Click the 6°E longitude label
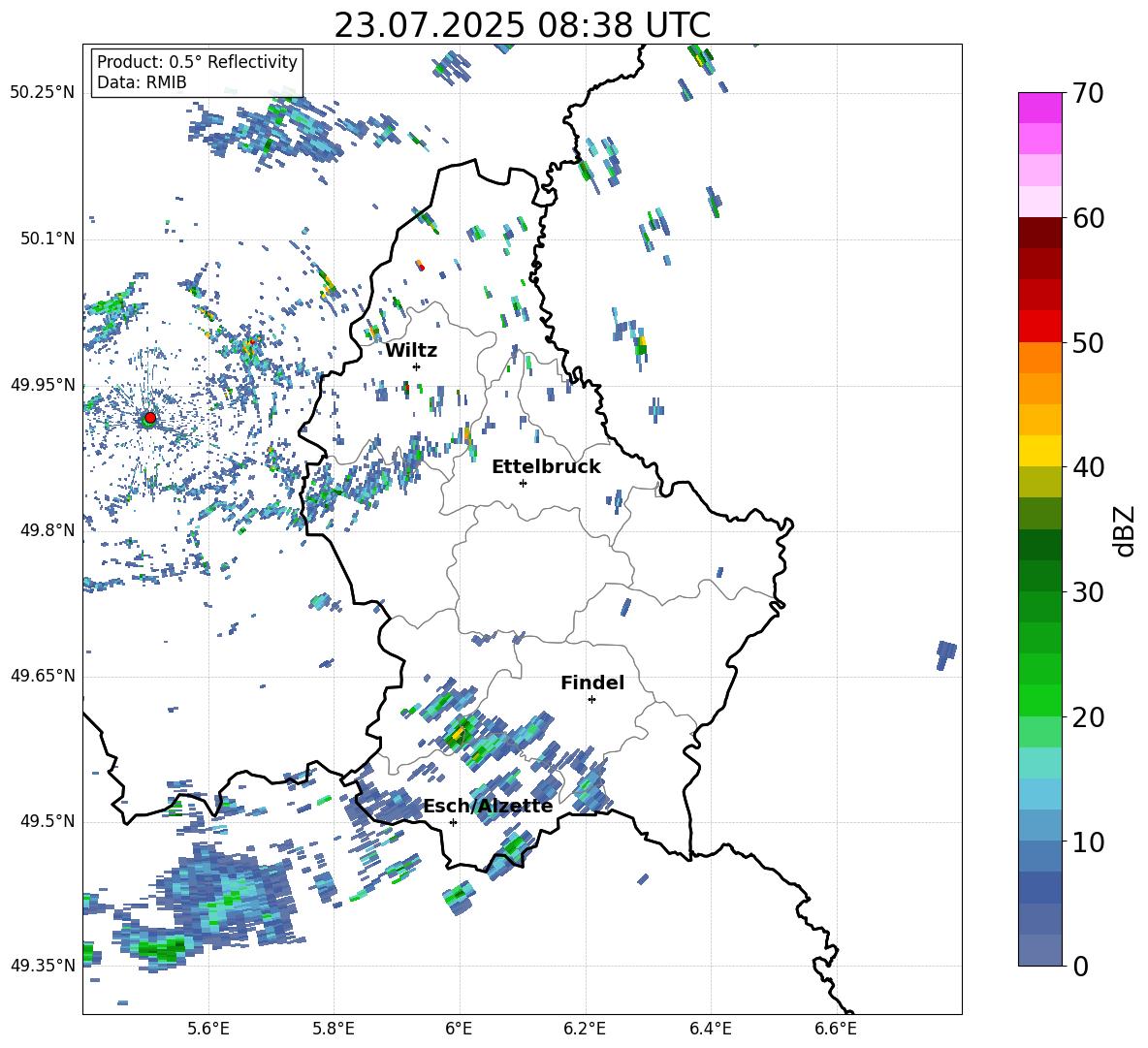 [459, 1029]
